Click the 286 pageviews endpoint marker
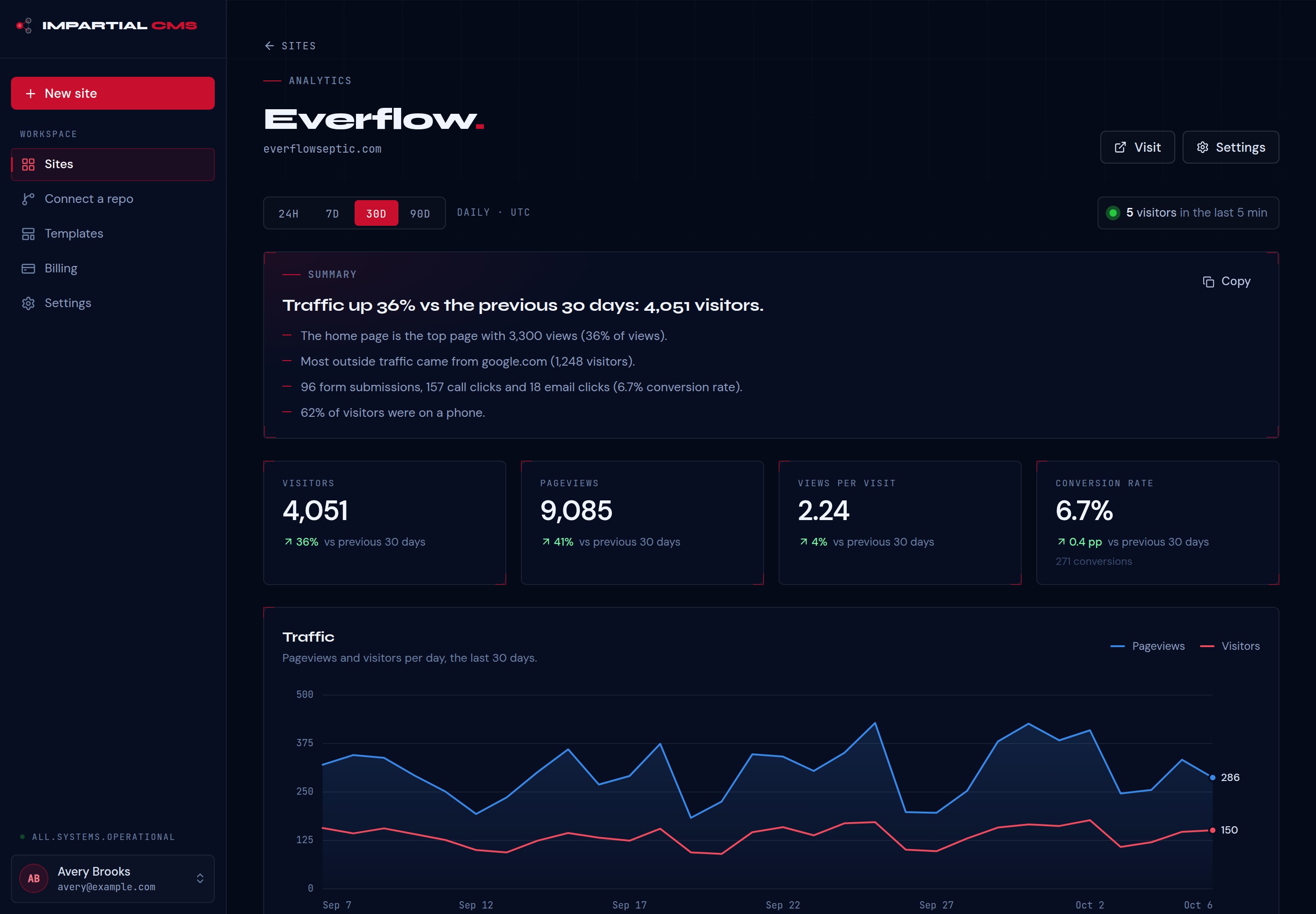The height and width of the screenshot is (914, 1316). coord(1212,778)
